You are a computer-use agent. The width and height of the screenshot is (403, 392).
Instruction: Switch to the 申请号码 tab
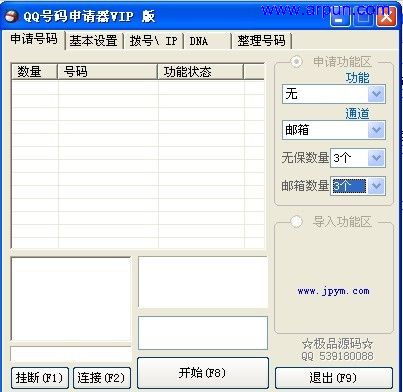[x=34, y=39]
